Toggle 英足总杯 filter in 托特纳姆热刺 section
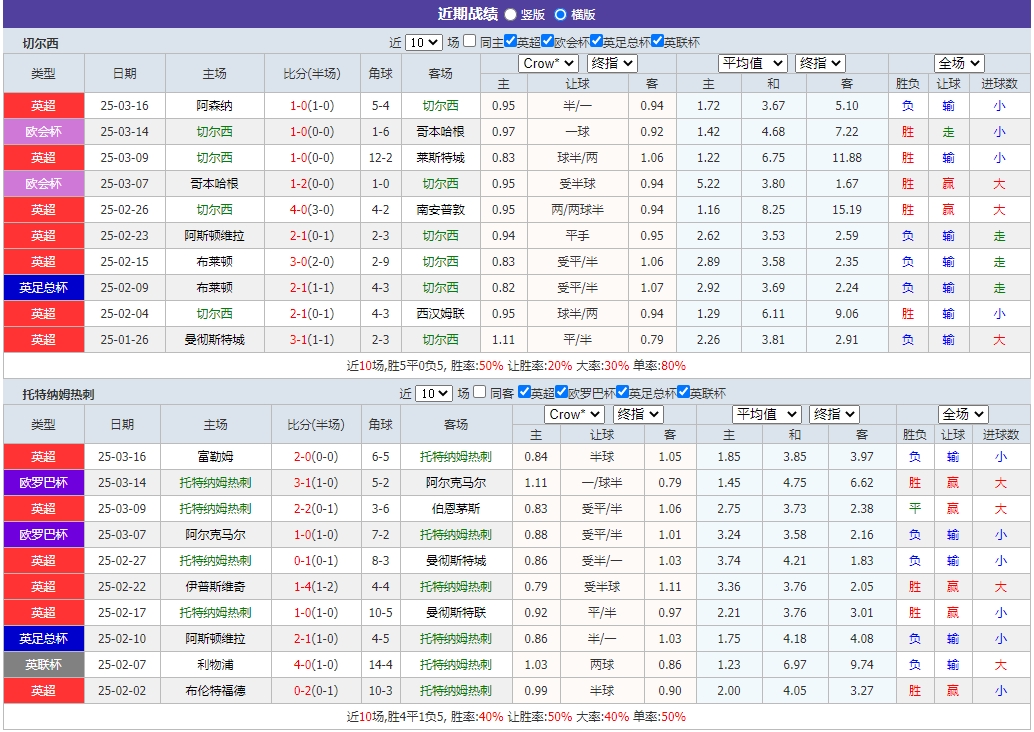The image size is (1034, 732). pyautogui.click(x=620, y=391)
